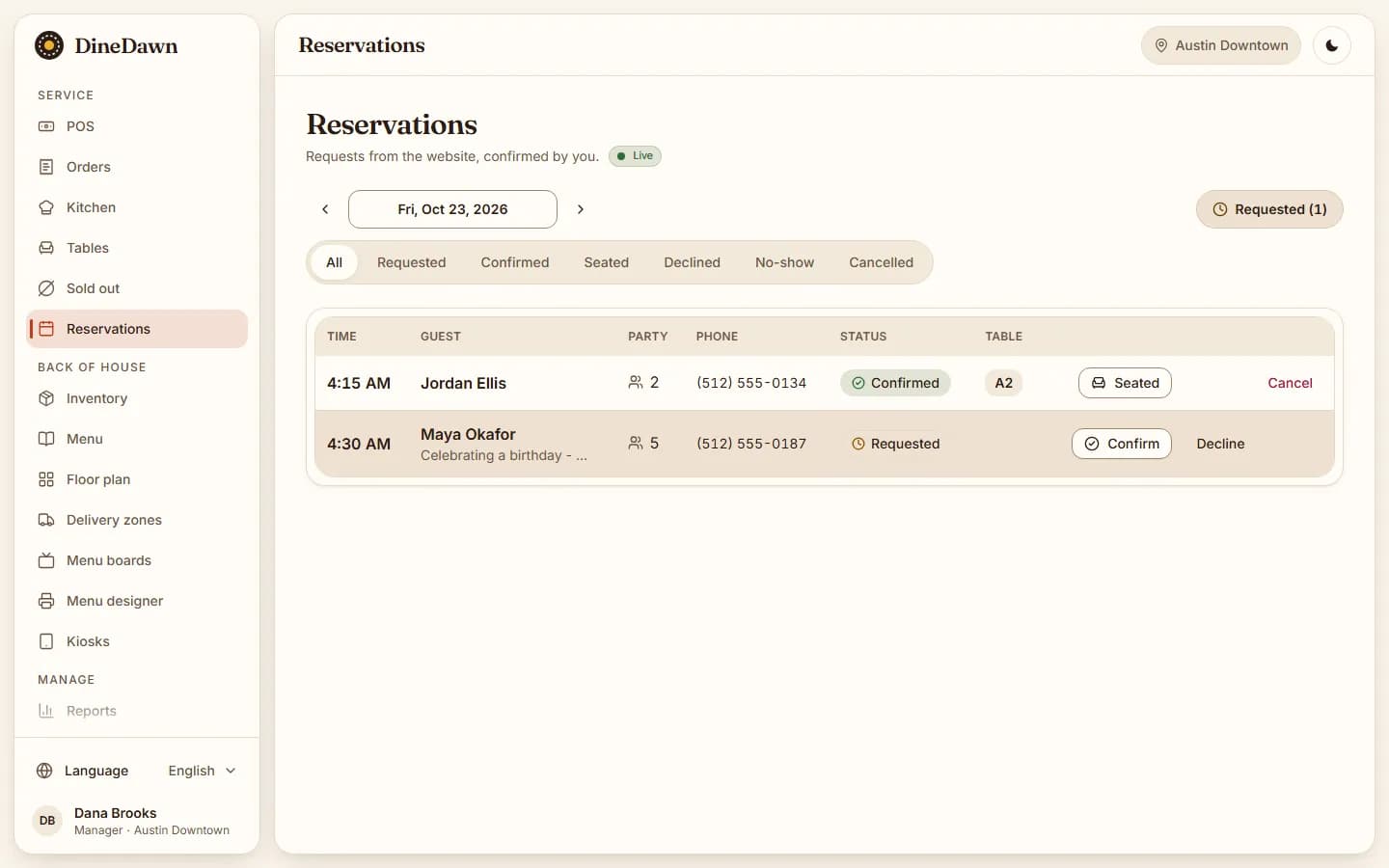
Task: Switch to the No-show filter tab
Action: point(785,262)
